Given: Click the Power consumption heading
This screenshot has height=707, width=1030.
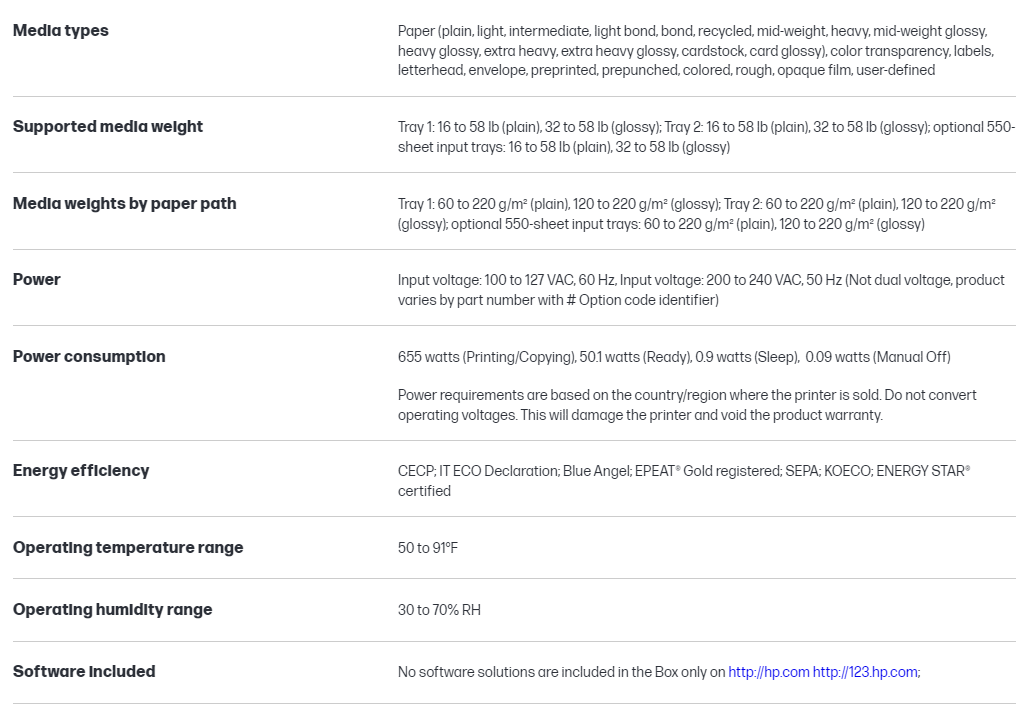Looking at the screenshot, I should pyautogui.click(x=89, y=356).
